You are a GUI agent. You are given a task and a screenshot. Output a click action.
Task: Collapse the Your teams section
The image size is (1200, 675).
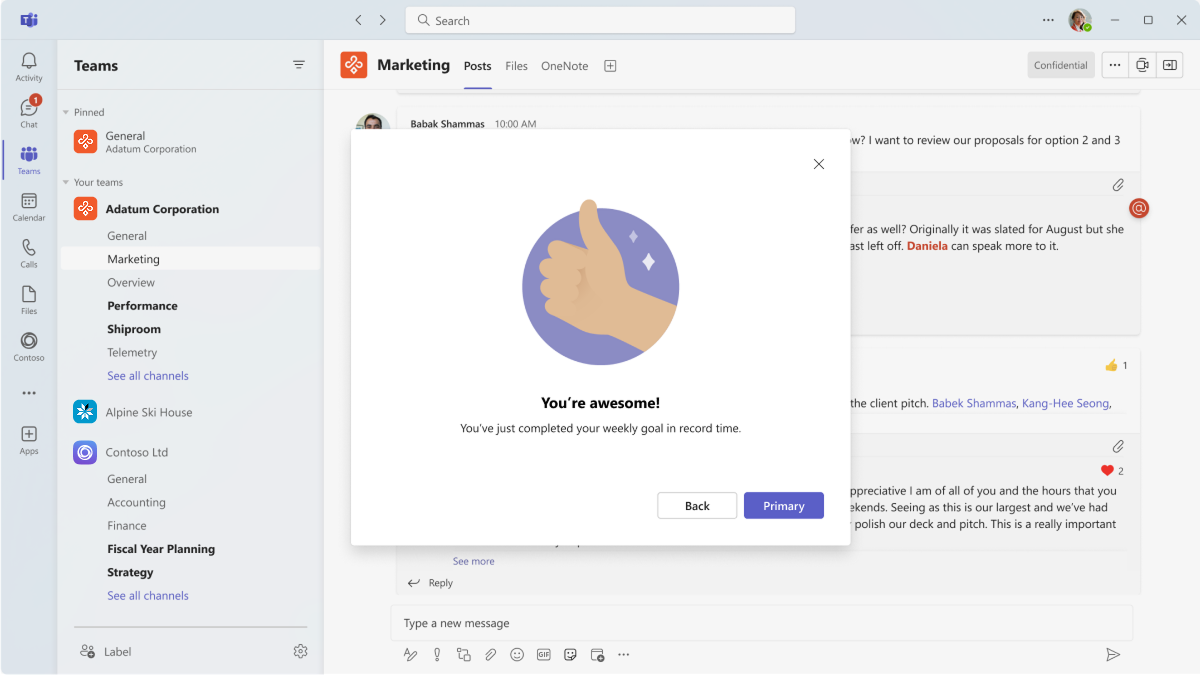(x=66, y=182)
